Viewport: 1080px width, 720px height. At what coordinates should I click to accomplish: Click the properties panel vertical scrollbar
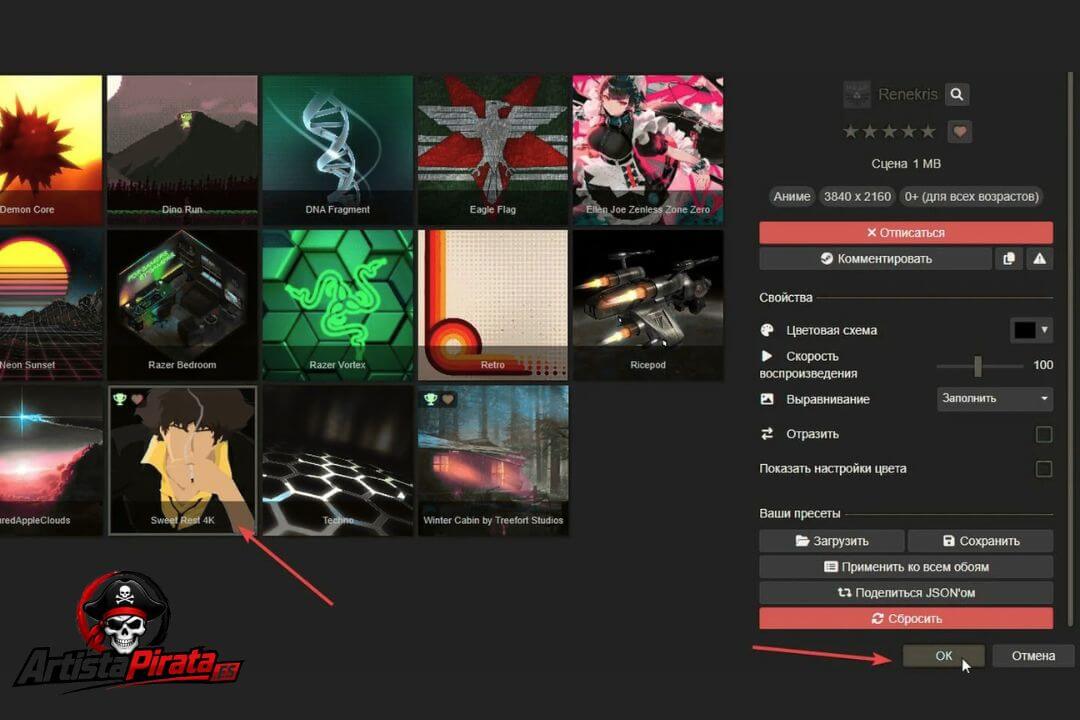tap(1070, 349)
